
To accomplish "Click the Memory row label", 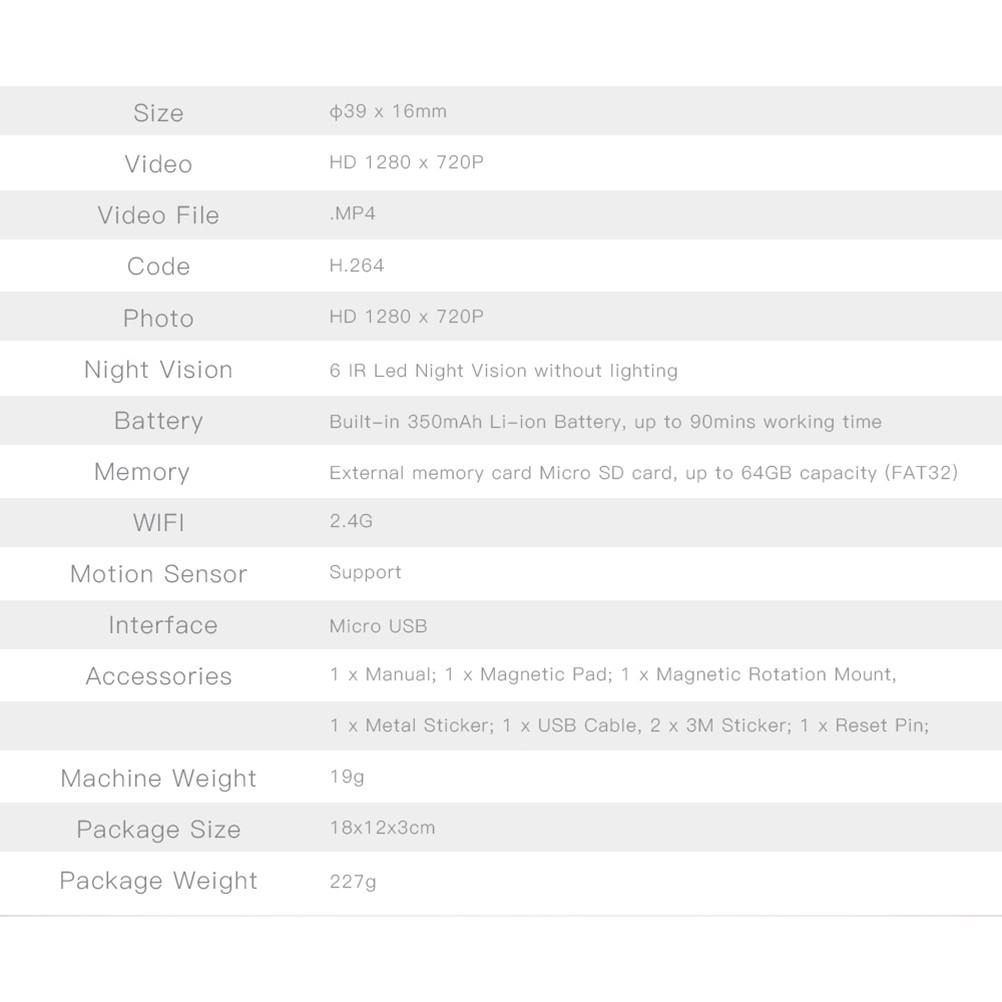I will [x=141, y=472].
